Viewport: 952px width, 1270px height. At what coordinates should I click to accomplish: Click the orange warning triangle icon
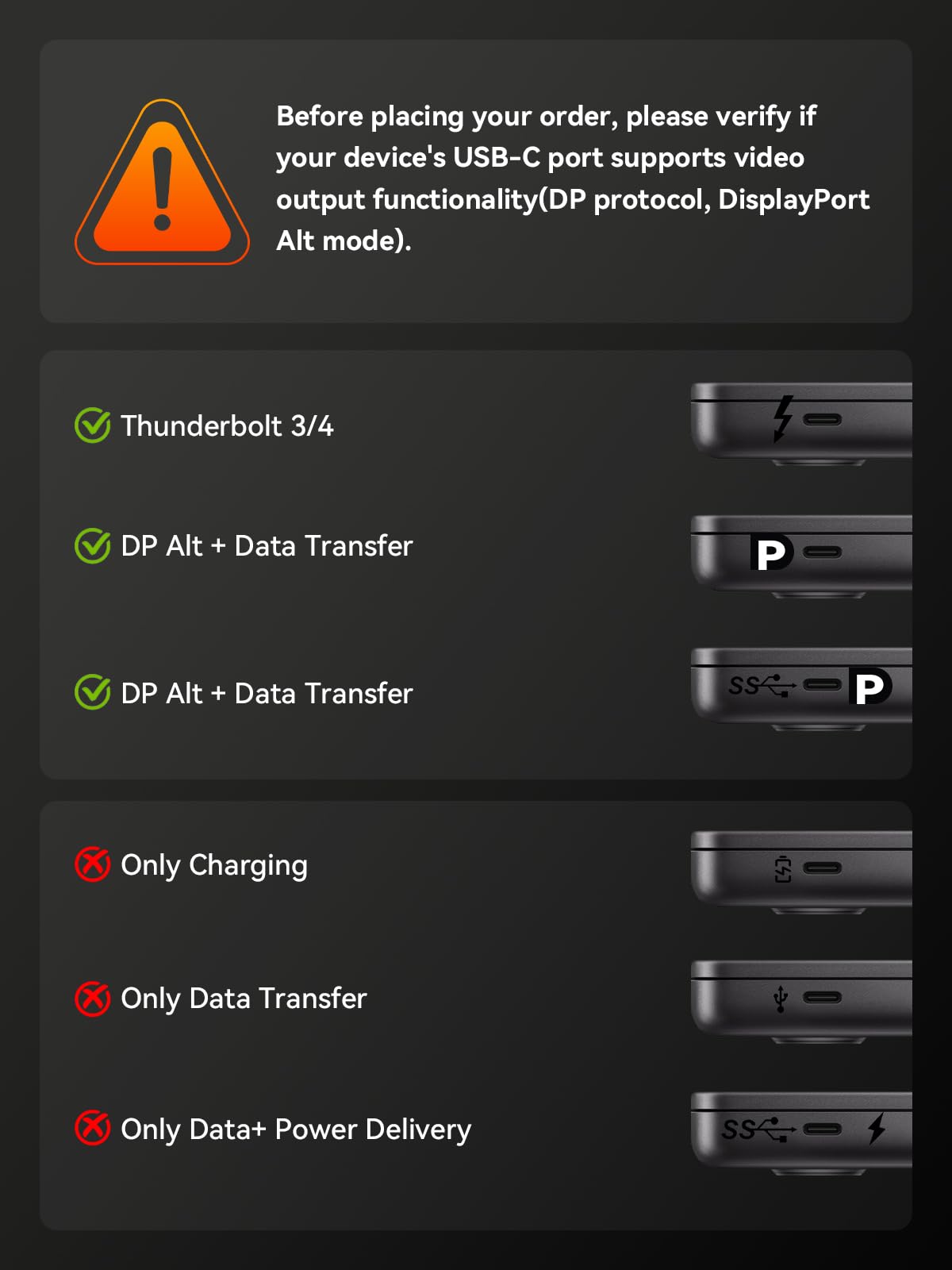coord(163,184)
